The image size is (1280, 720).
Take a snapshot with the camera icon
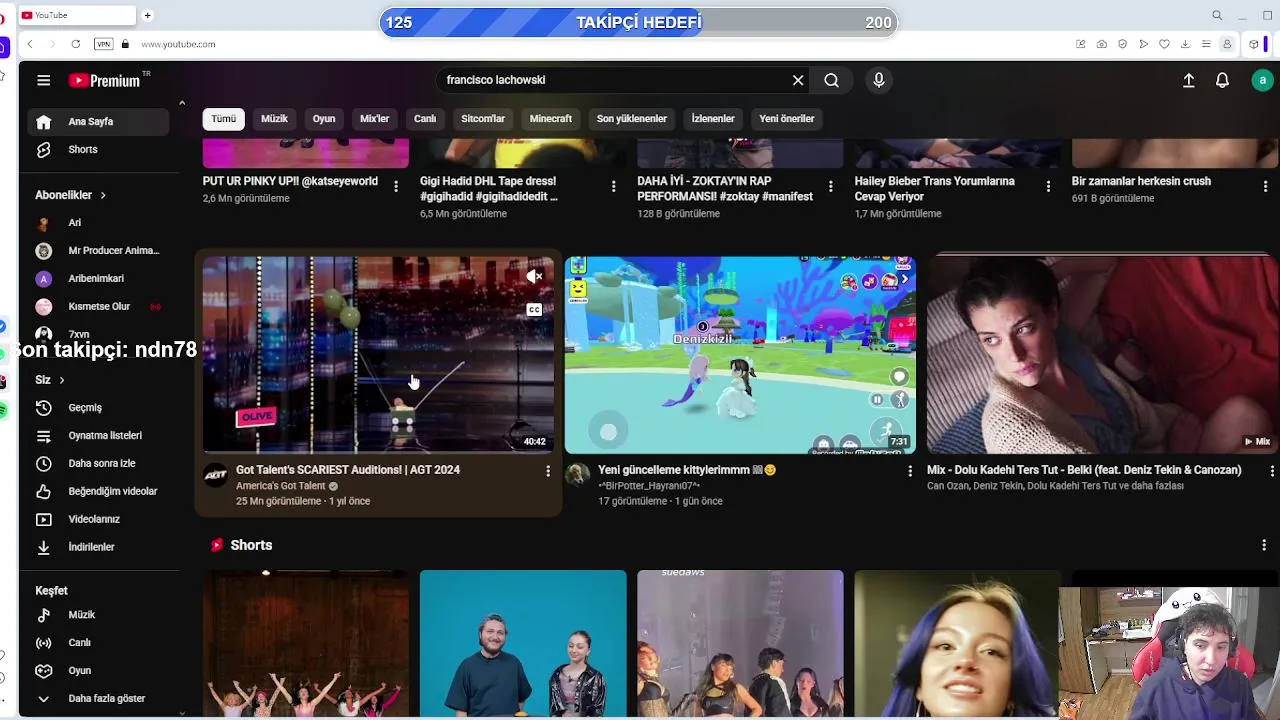click(1101, 44)
